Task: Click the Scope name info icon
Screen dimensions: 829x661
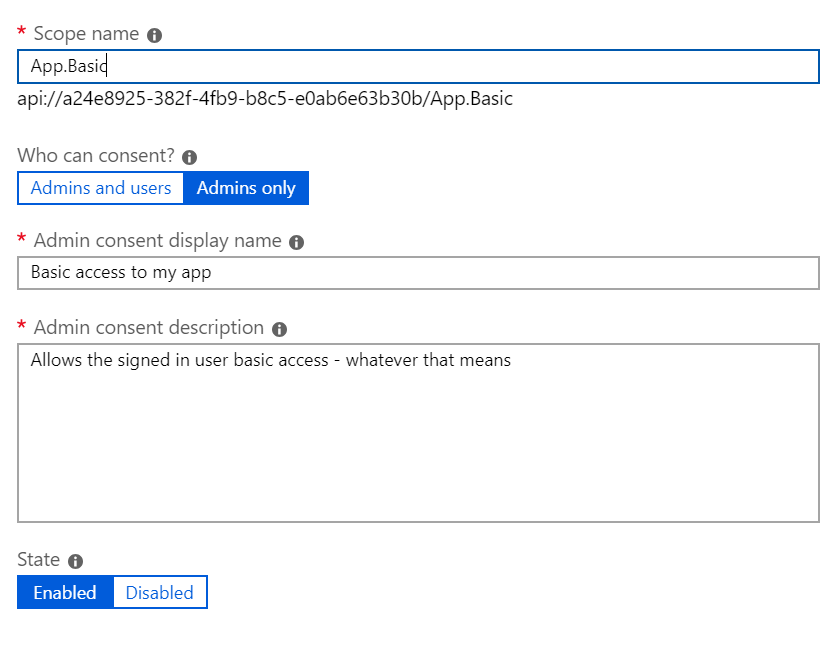Action: click(x=154, y=35)
